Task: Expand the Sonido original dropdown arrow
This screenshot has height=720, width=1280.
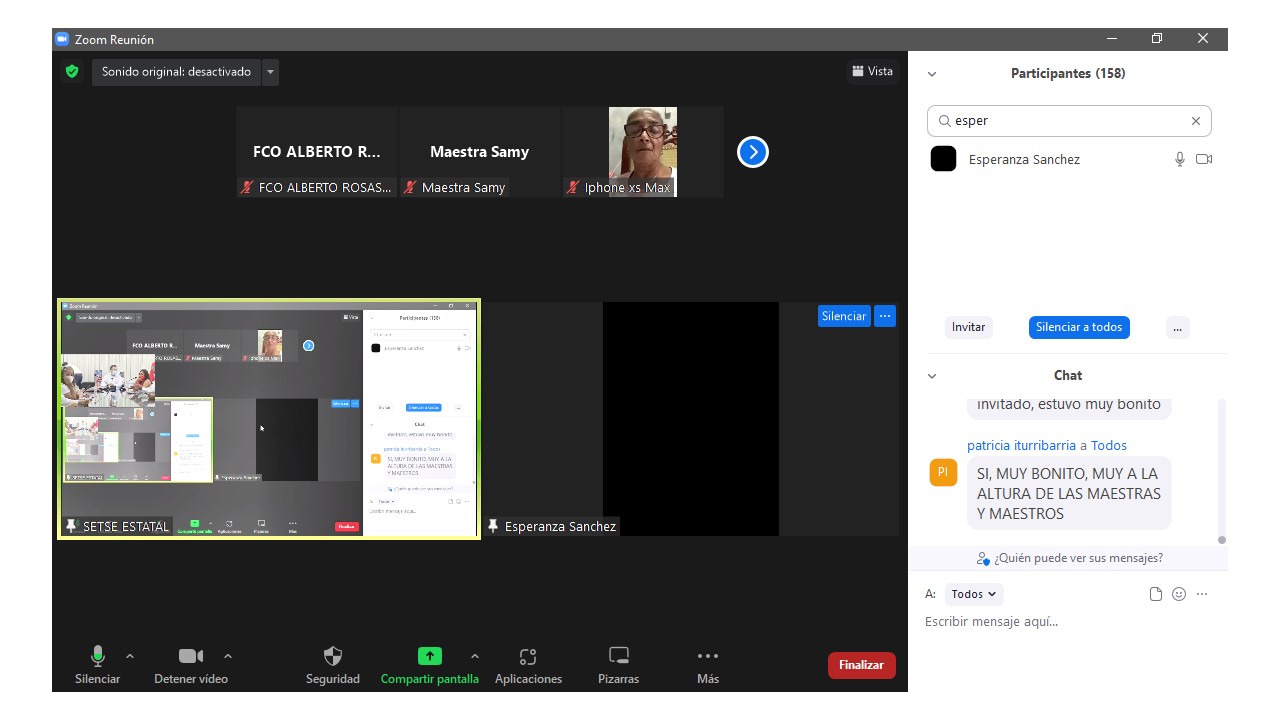Action: [x=270, y=72]
